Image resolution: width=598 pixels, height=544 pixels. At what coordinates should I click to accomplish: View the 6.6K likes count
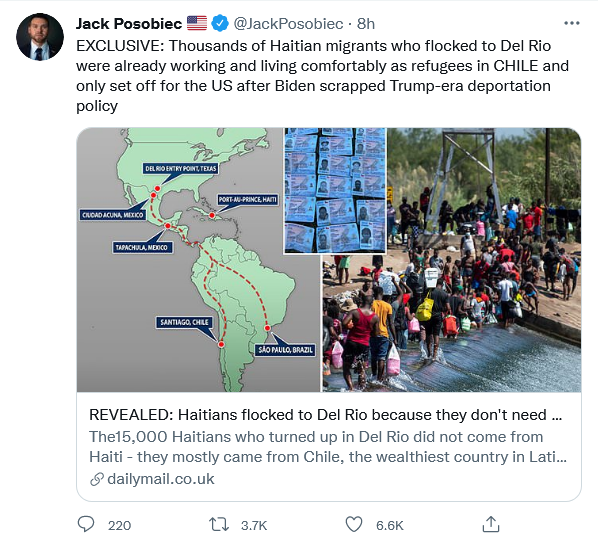click(390, 525)
